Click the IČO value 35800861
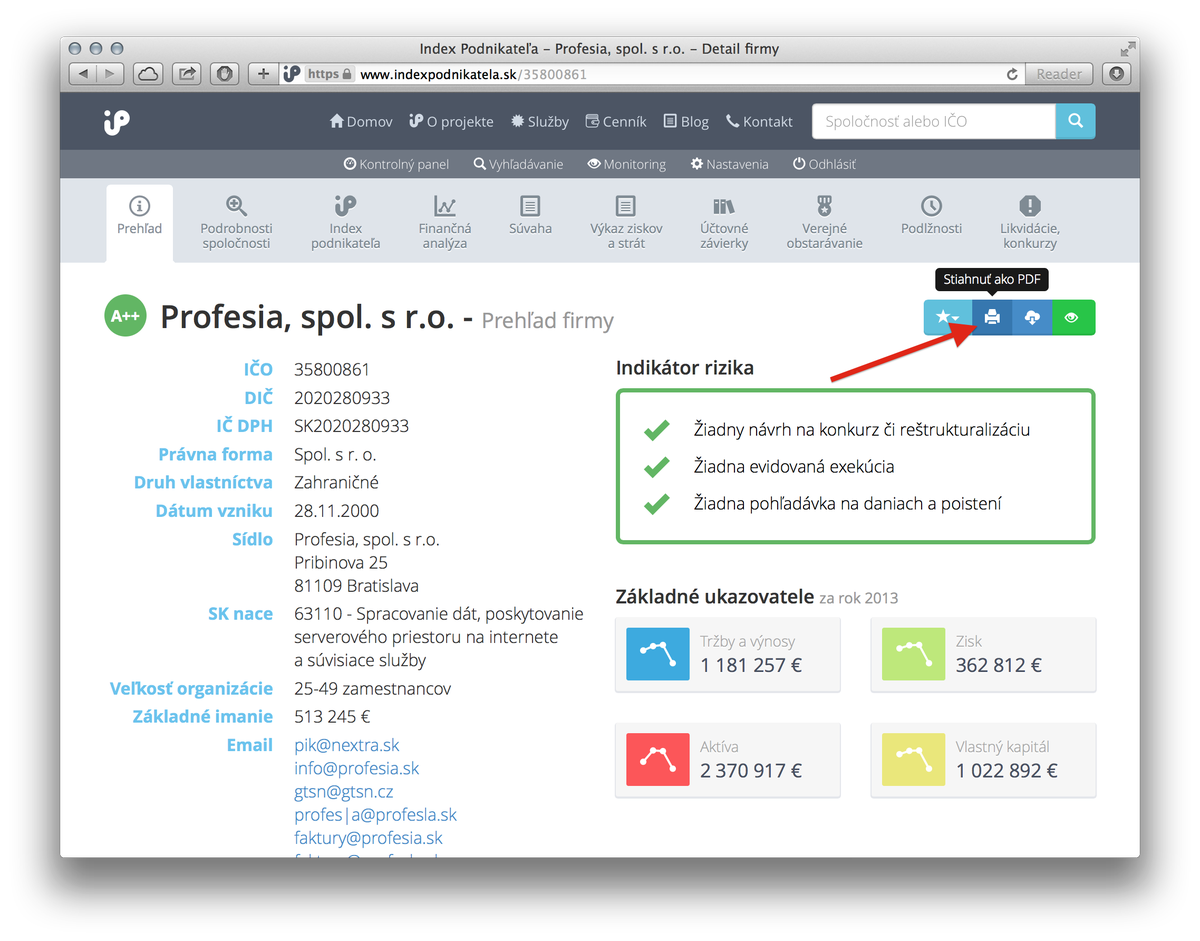 (332, 370)
